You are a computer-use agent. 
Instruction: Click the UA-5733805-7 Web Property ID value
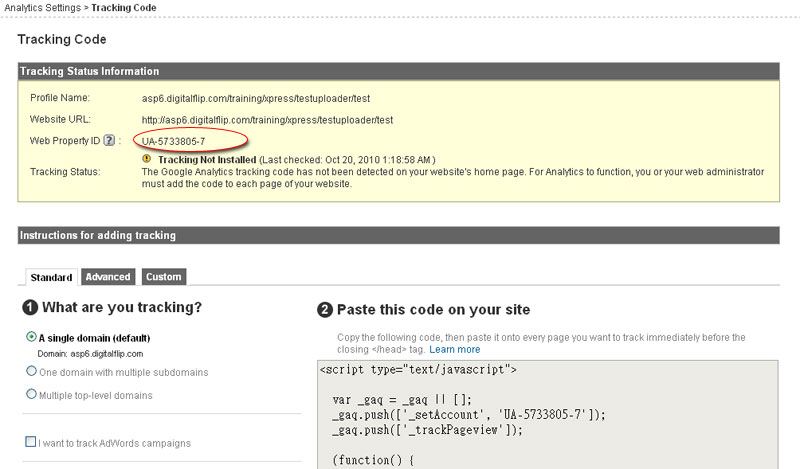[x=173, y=141]
